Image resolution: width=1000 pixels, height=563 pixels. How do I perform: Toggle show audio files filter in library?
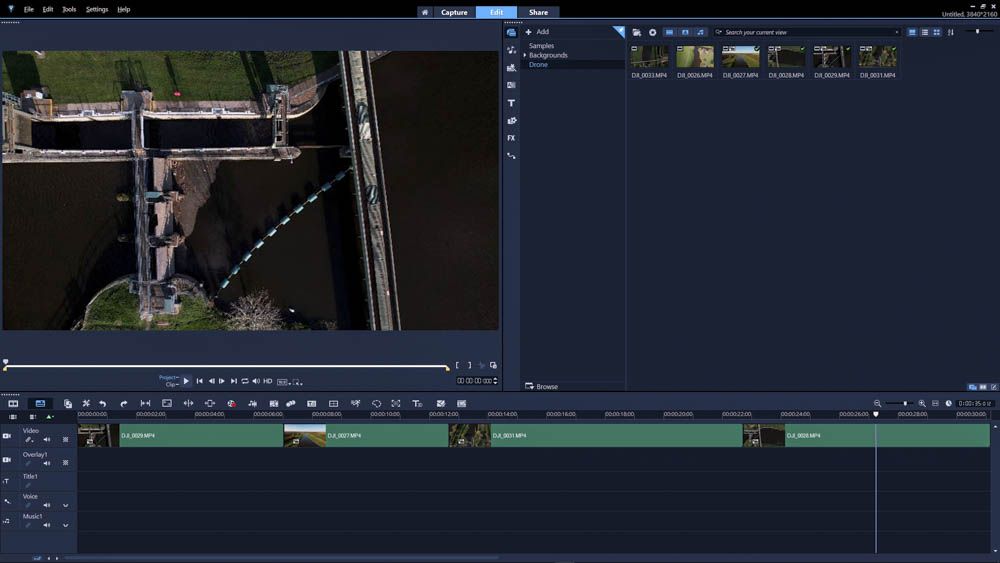click(700, 33)
